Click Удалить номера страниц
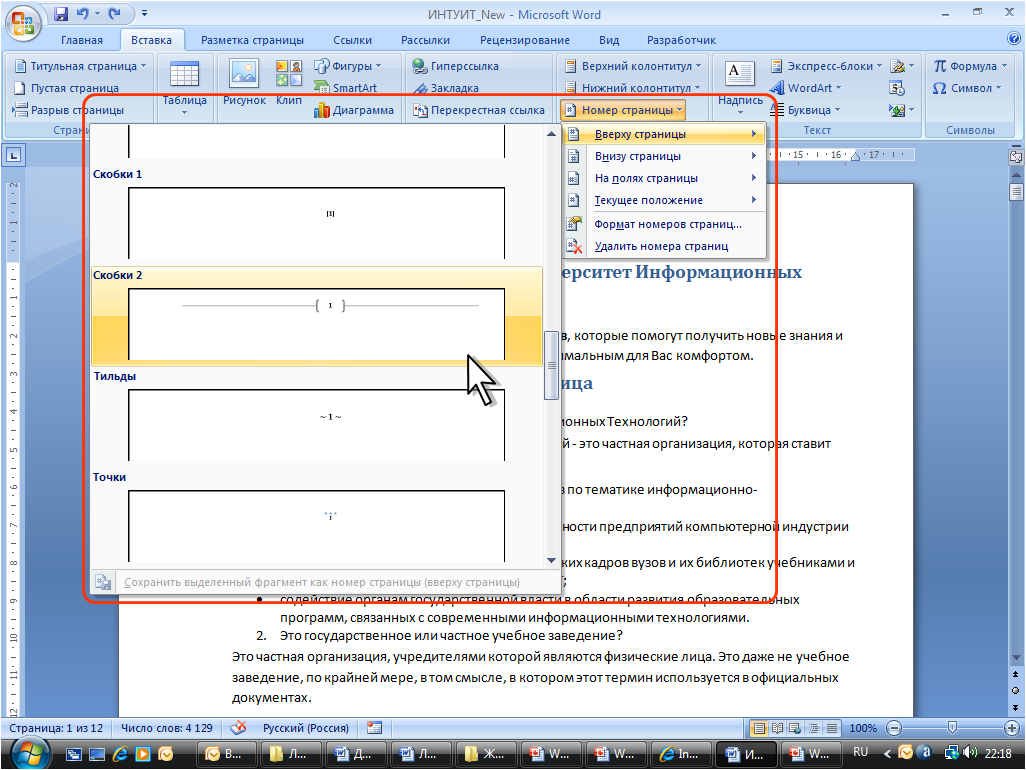 pos(663,247)
